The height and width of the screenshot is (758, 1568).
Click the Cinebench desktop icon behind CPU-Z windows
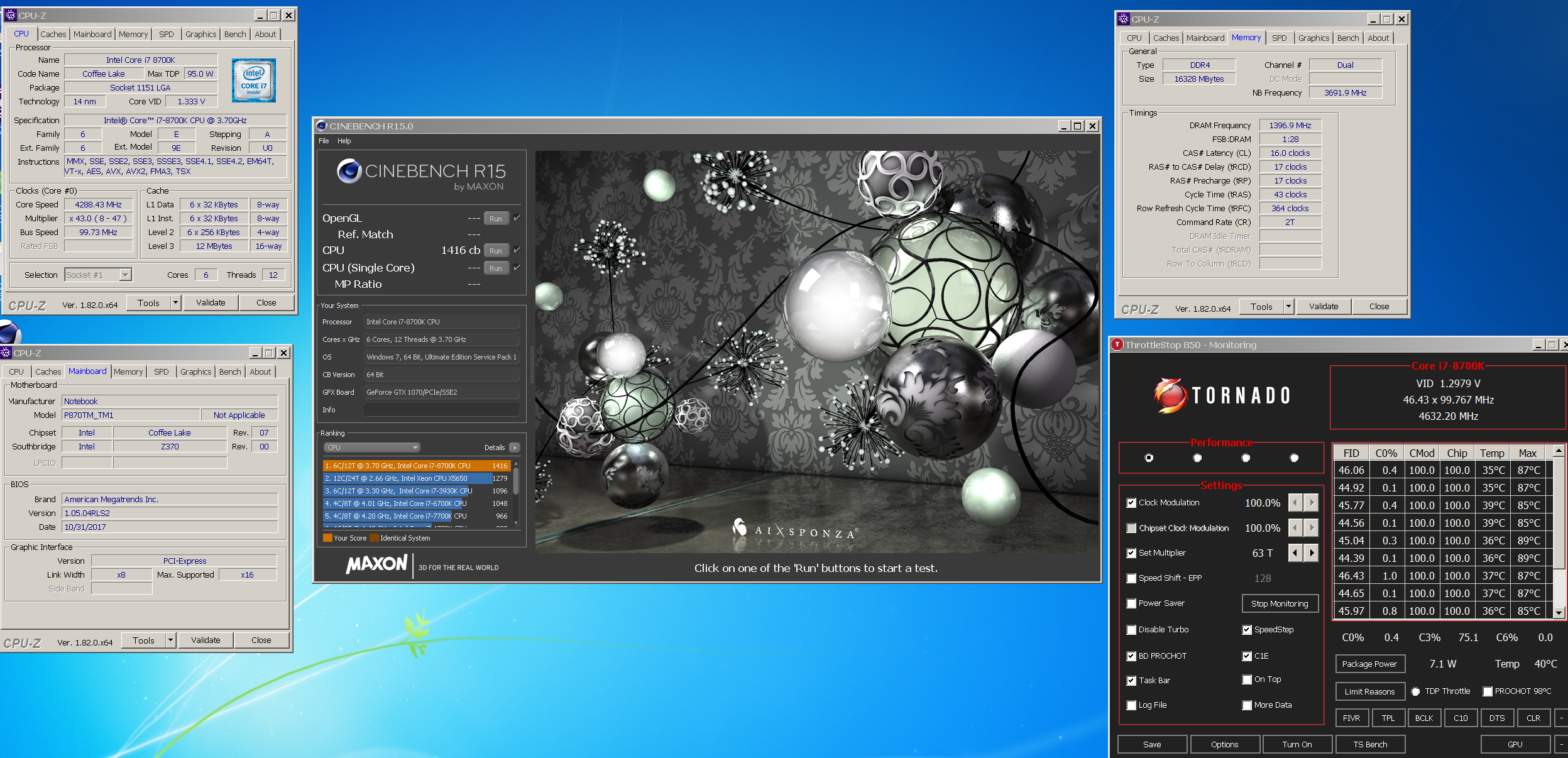[9, 332]
